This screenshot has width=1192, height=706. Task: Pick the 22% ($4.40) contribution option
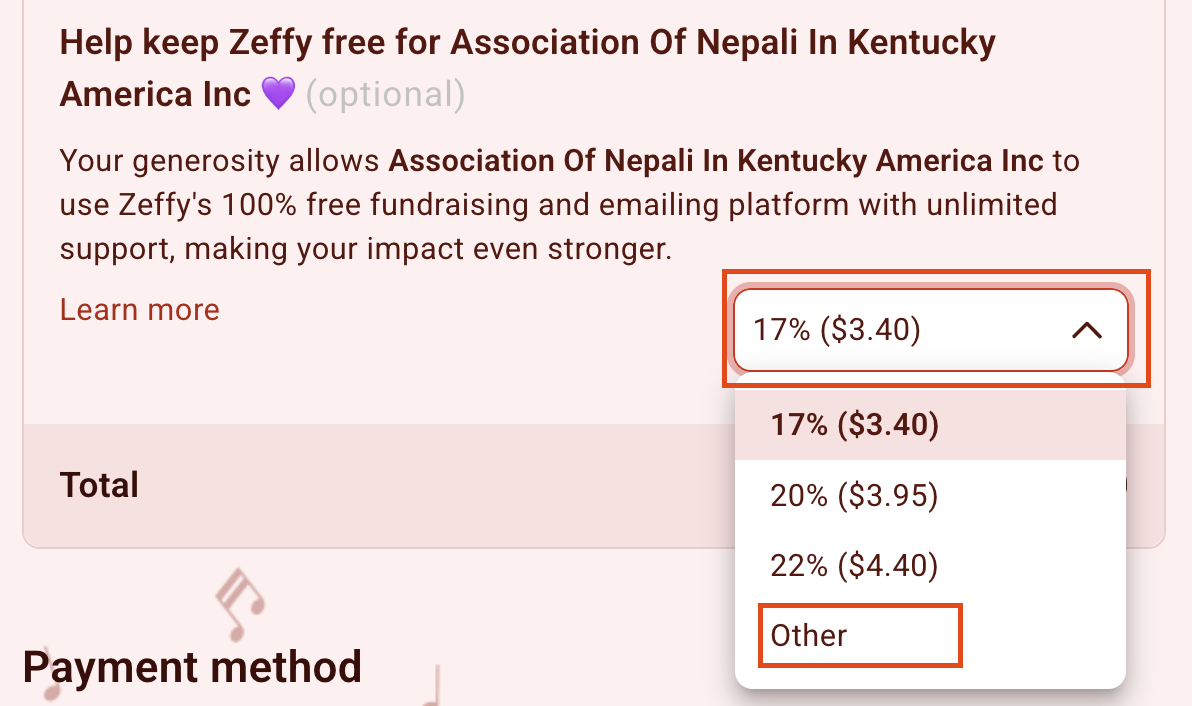(930, 565)
